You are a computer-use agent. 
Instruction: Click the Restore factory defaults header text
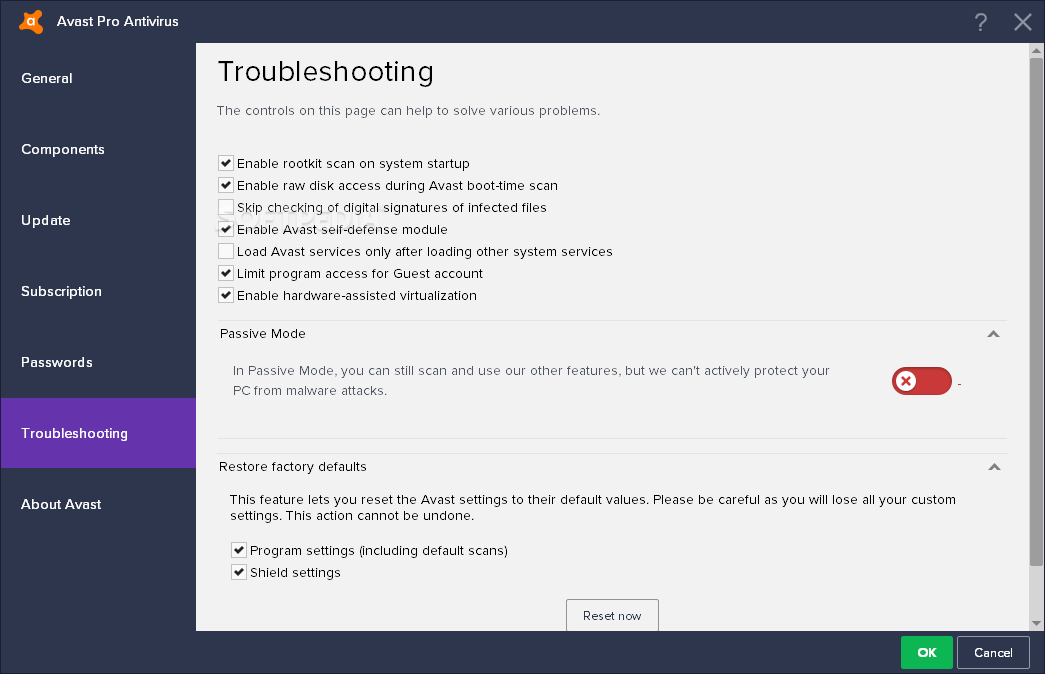pos(293,467)
